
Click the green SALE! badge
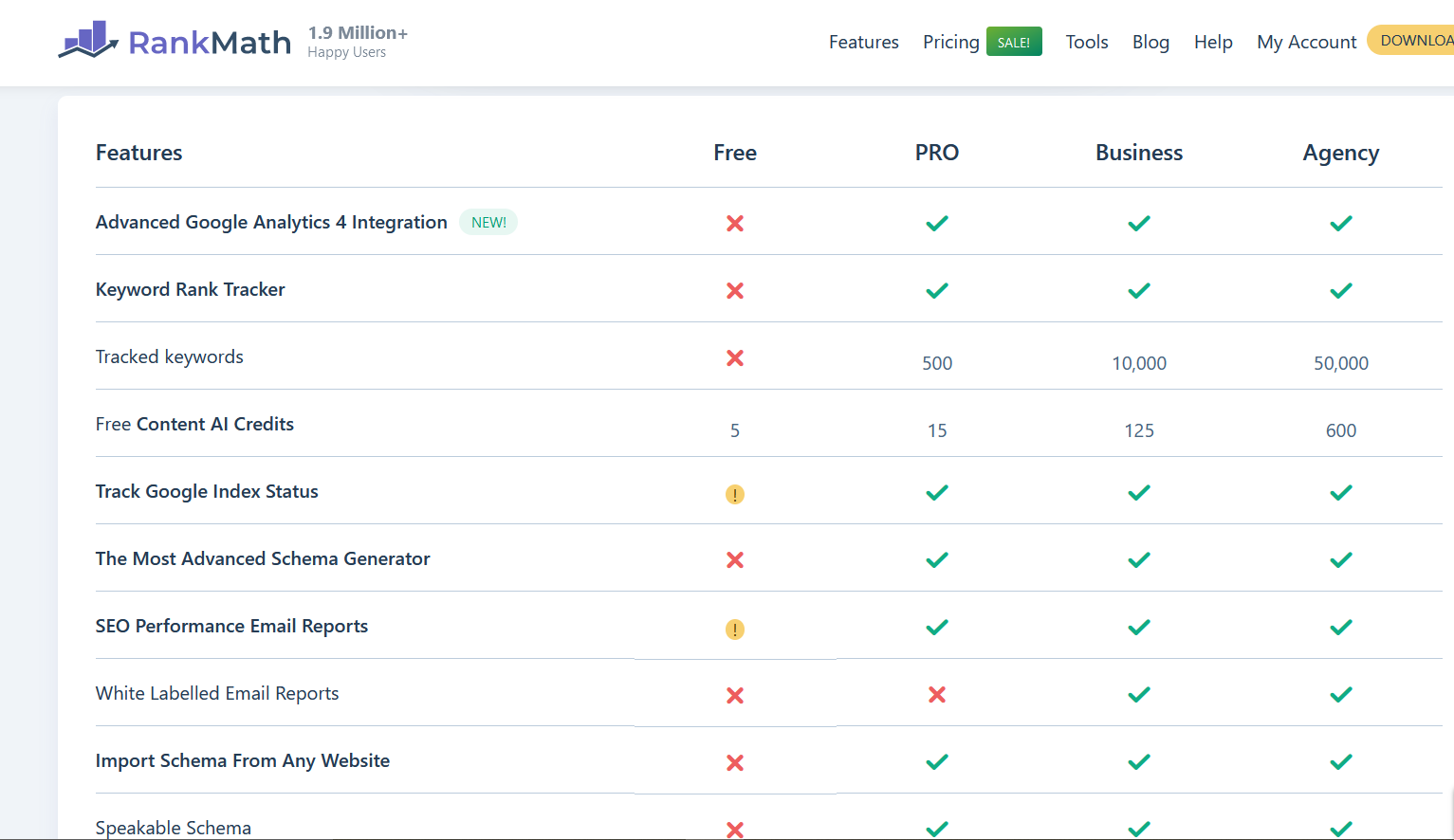tap(1014, 42)
